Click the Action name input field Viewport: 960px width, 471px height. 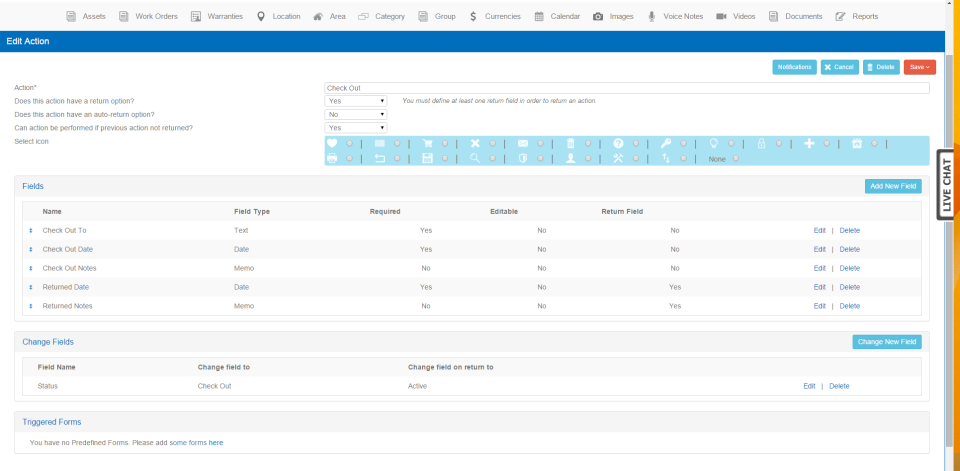[x=627, y=88]
